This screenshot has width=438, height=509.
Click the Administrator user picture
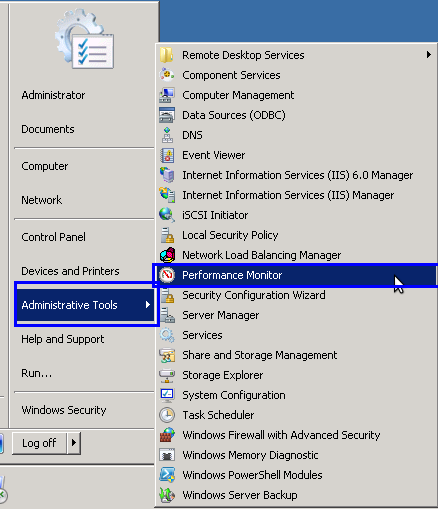point(85,39)
